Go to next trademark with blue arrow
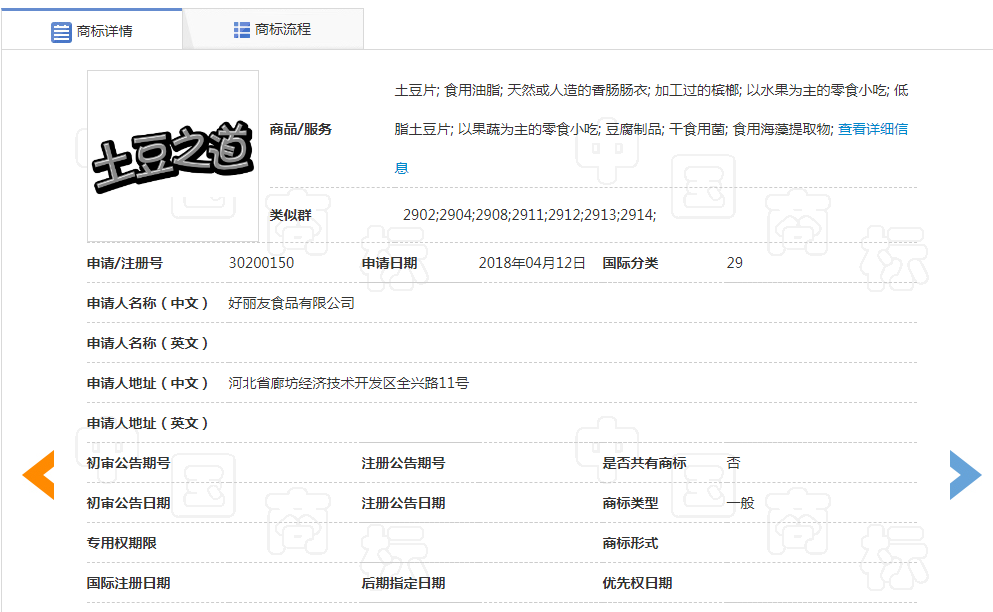The width and height of the screenshot is (993, 612). [965, 475]
